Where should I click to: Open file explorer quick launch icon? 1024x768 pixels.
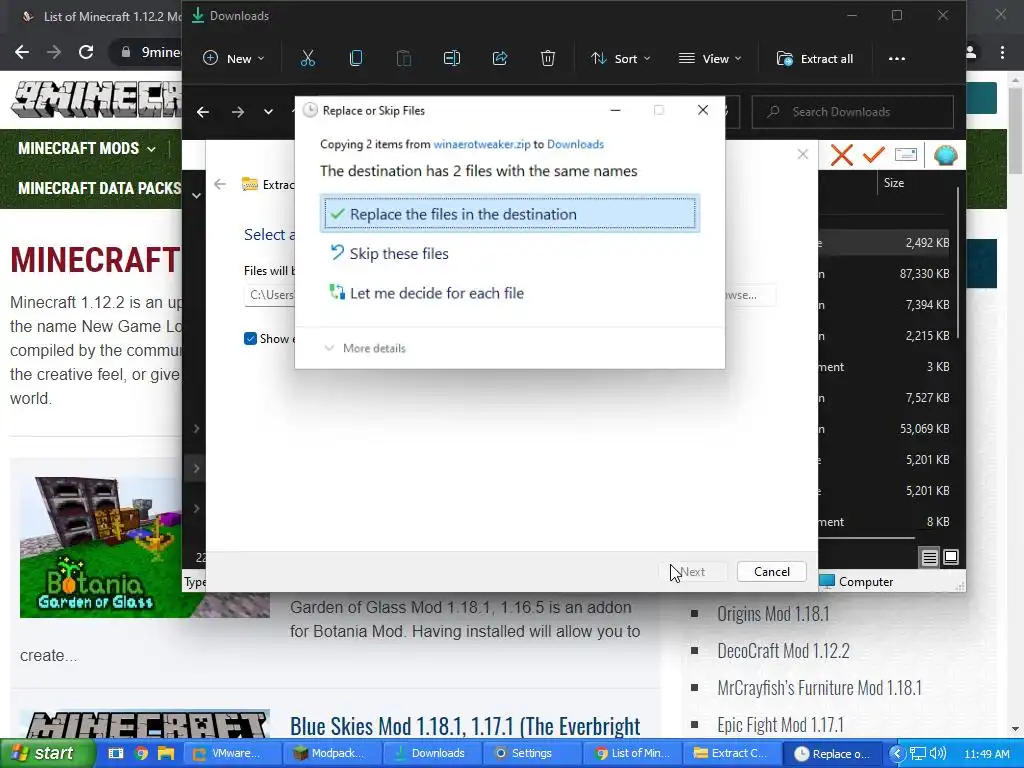166,753
